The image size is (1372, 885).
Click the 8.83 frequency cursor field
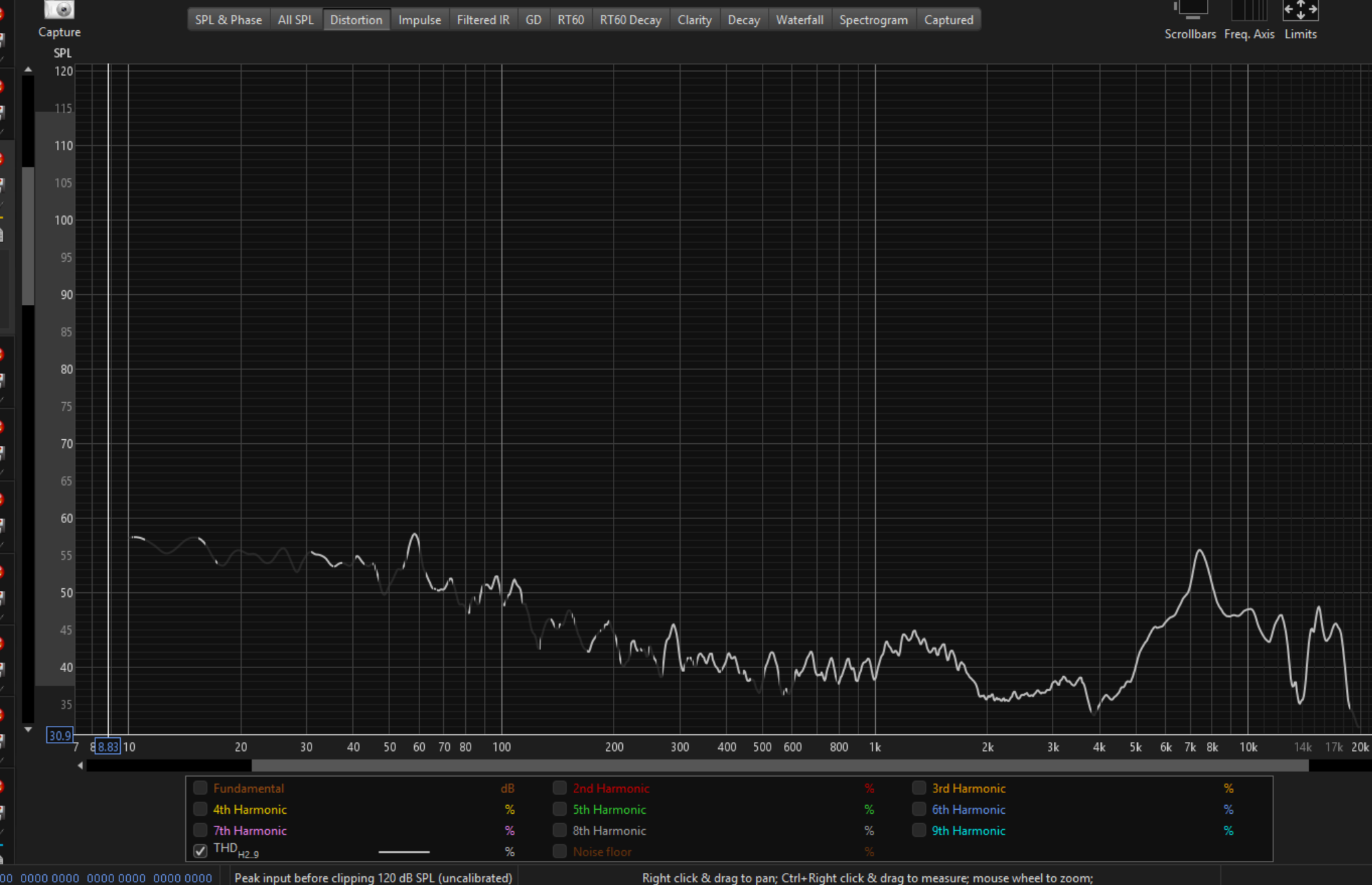pos(107,747)
